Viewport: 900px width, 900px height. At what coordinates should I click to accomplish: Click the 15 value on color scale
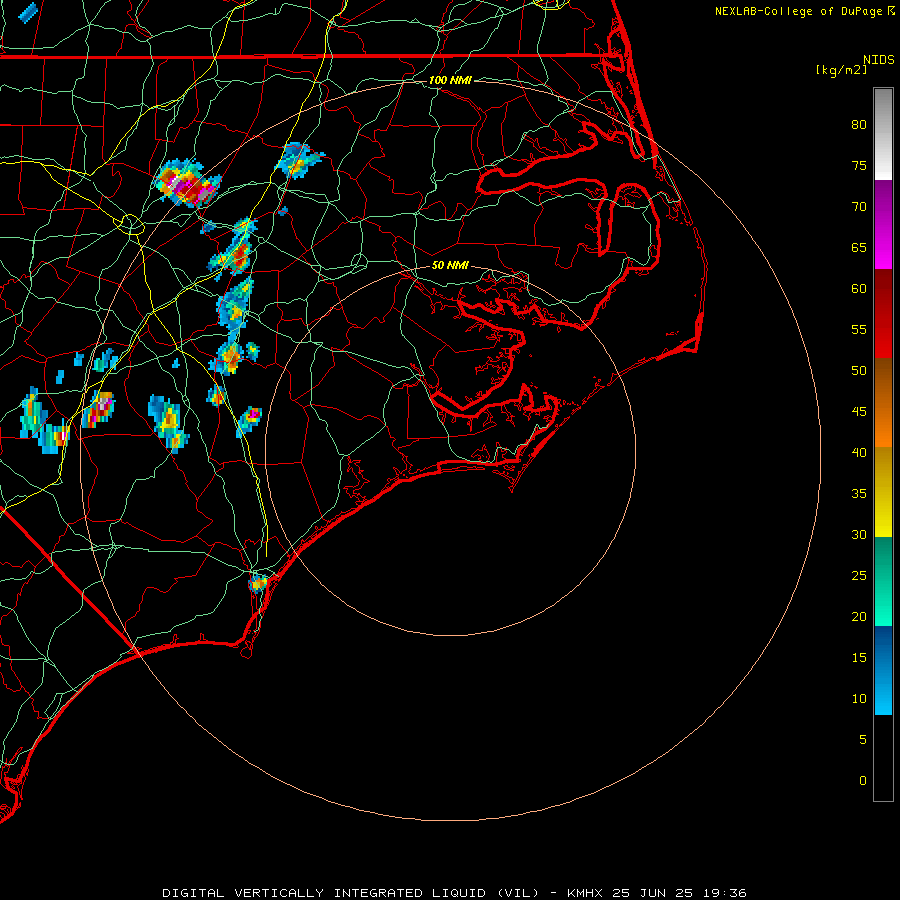859,658
